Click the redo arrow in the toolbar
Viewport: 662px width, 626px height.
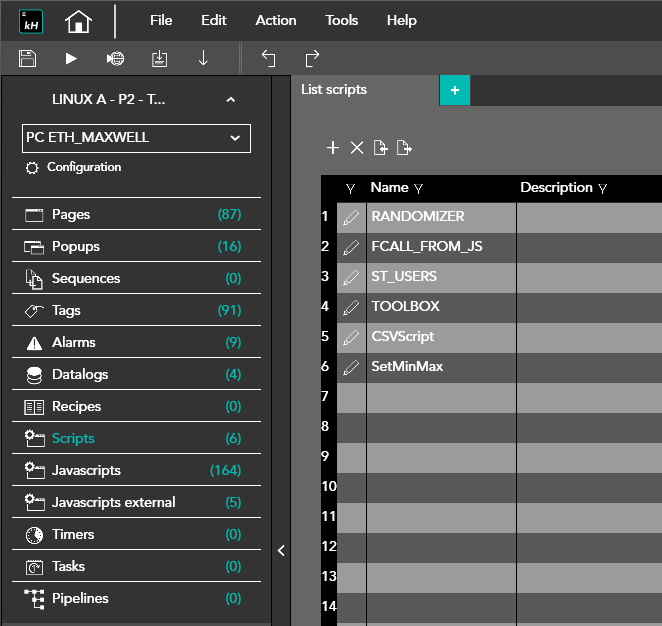click(312, 59)
